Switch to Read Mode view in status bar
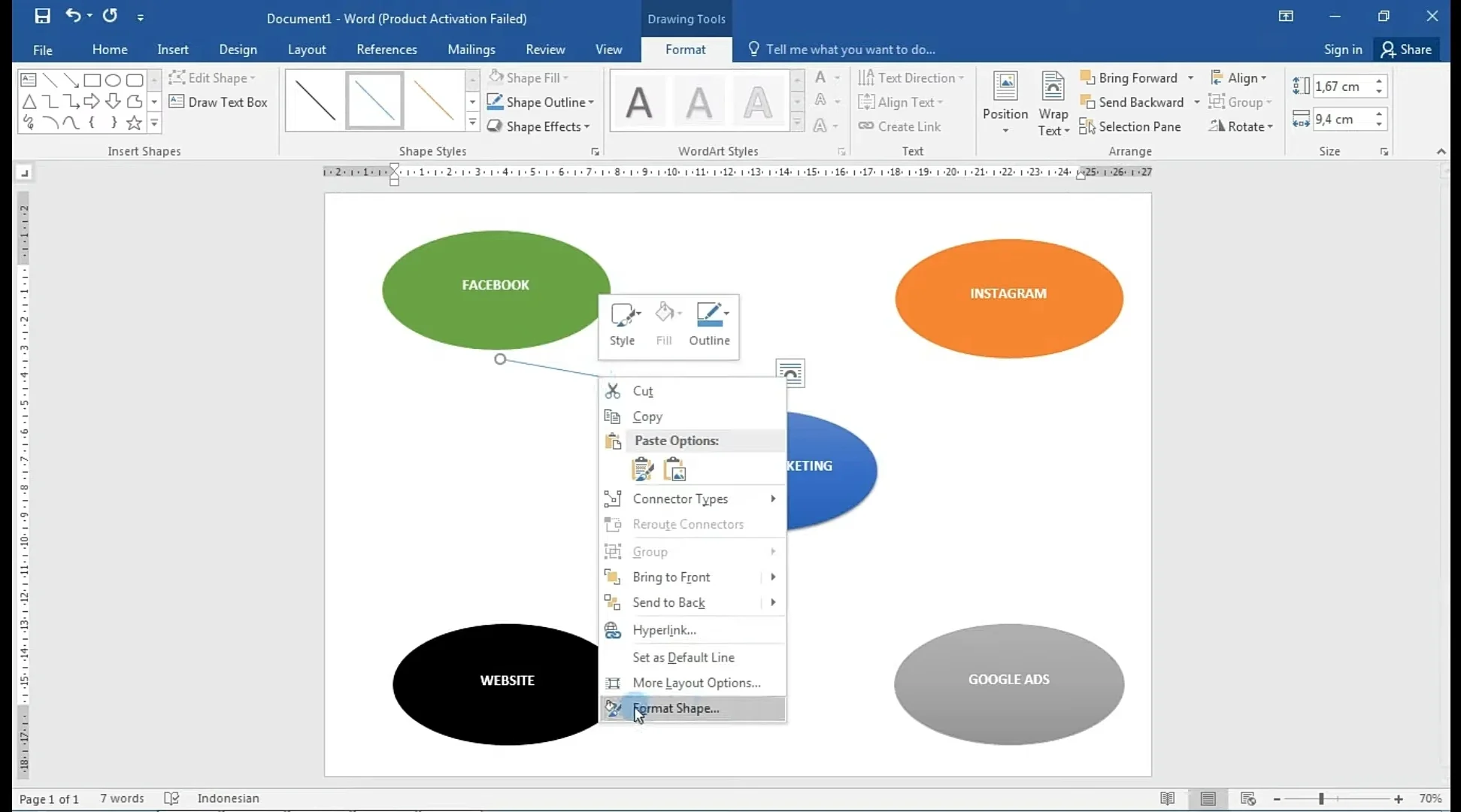The height and width of the screenshot is (812, 1461). tap(1167, 798)
